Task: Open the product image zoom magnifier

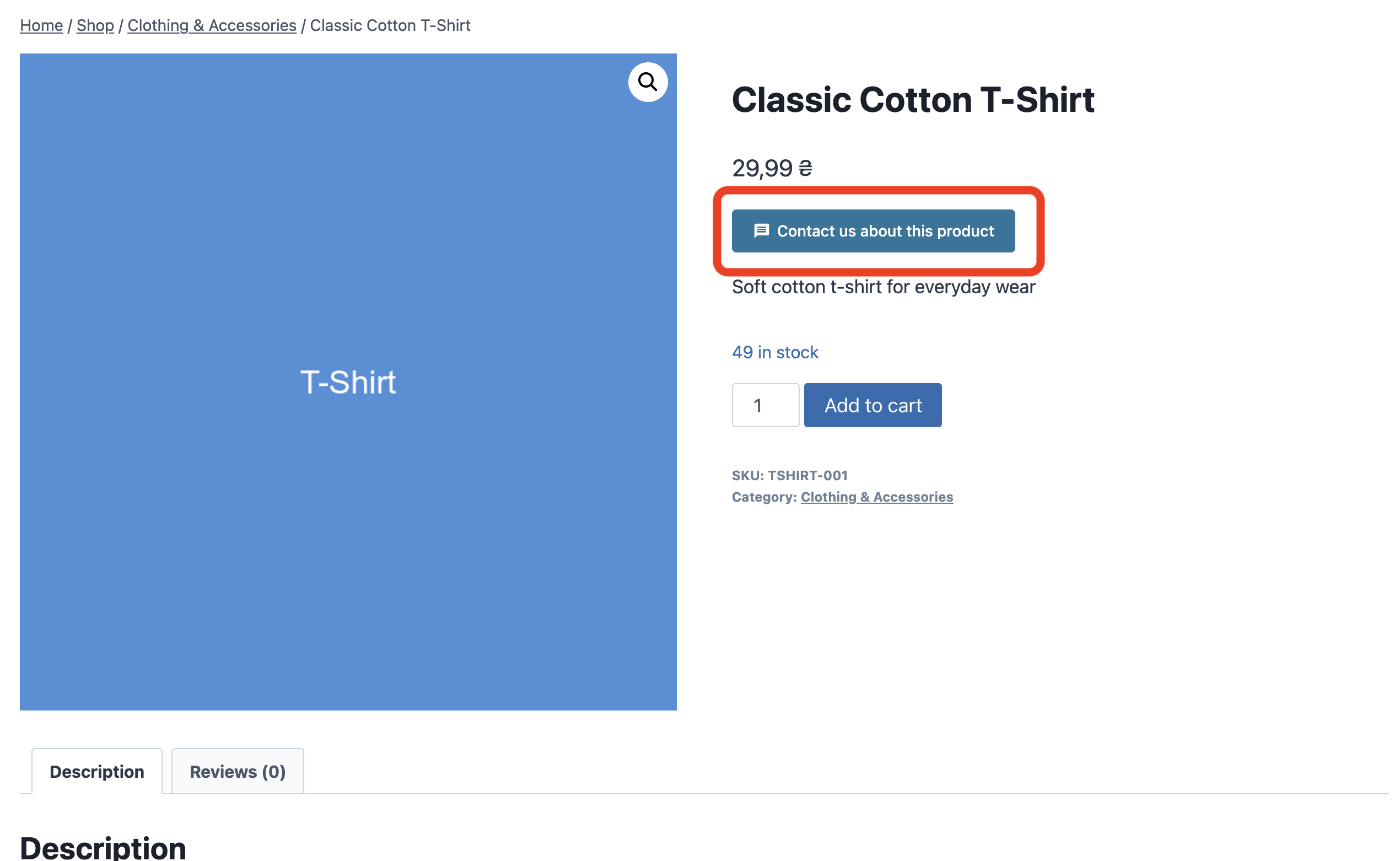Action: tap(647, 82)
